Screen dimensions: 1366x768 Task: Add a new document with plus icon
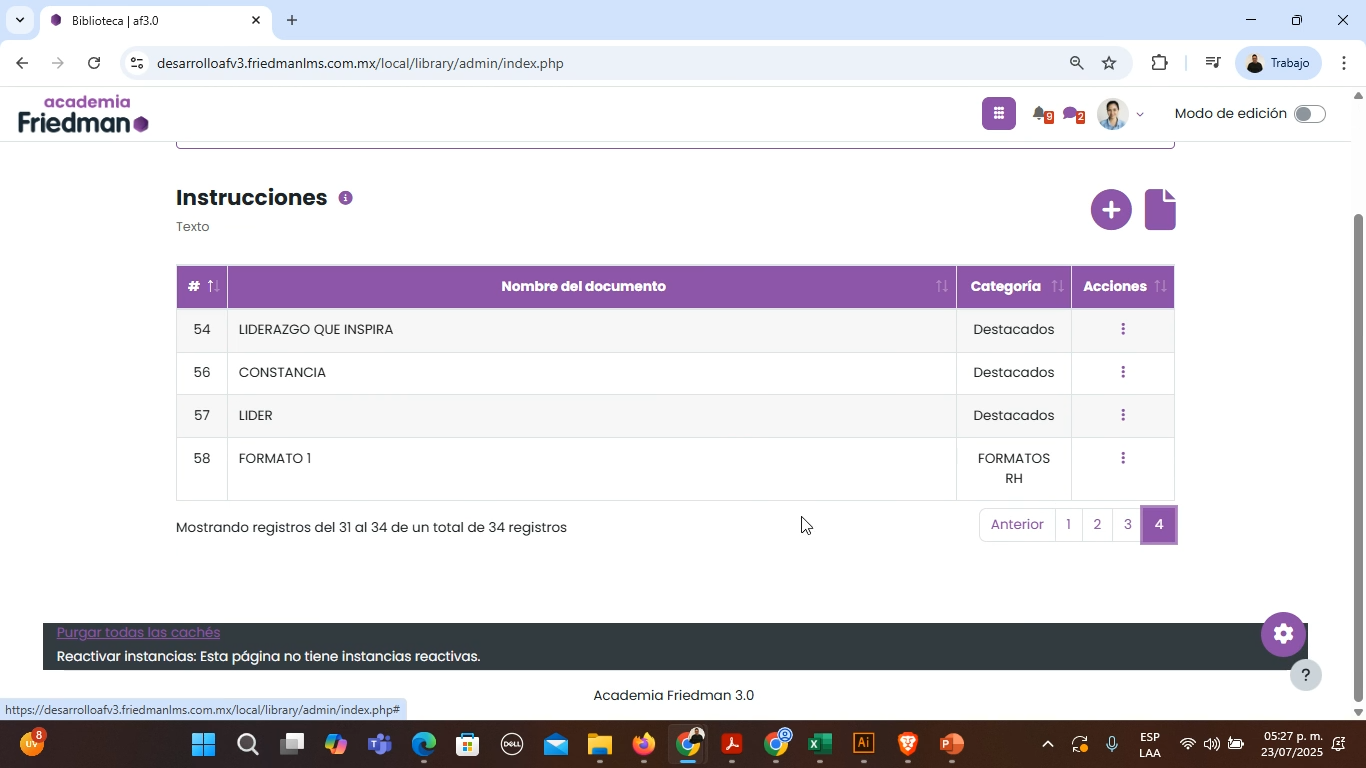(1111, 210)
